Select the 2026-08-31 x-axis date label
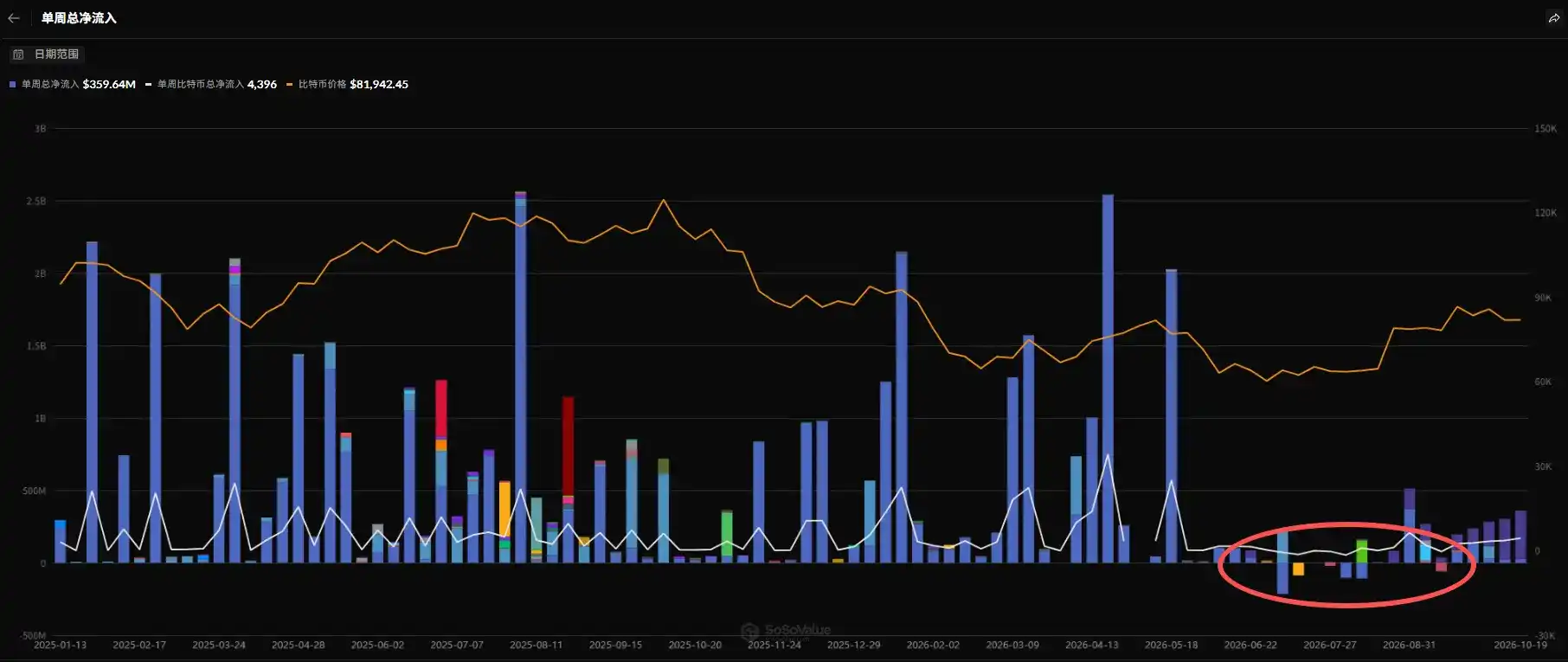The width and height of the screenshot is (1568, 662). pyautogui.click(x=1410, y=646)
